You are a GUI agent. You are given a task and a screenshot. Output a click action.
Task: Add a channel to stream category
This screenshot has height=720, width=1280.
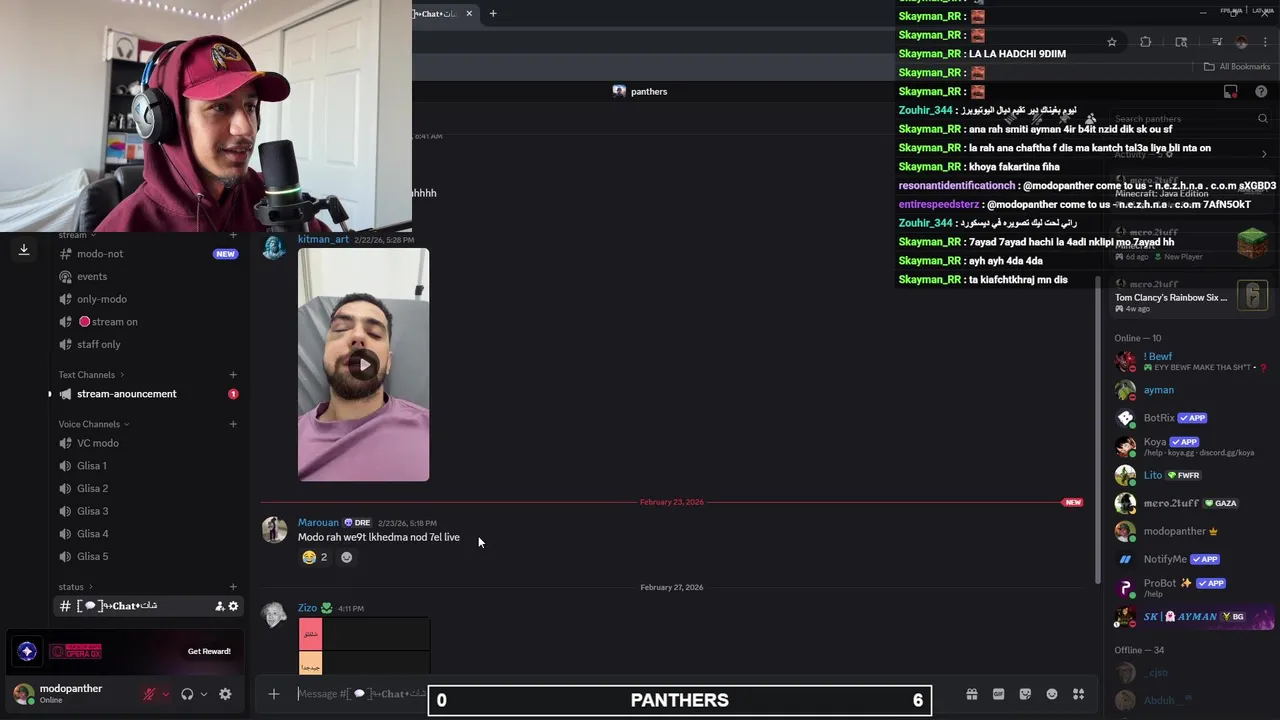[x=233, y=235]
